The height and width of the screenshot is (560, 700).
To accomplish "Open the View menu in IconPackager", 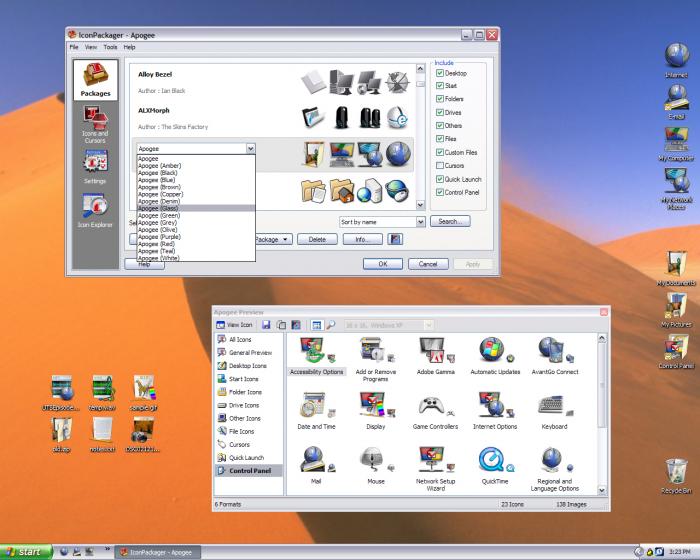I will pos(91,47).
